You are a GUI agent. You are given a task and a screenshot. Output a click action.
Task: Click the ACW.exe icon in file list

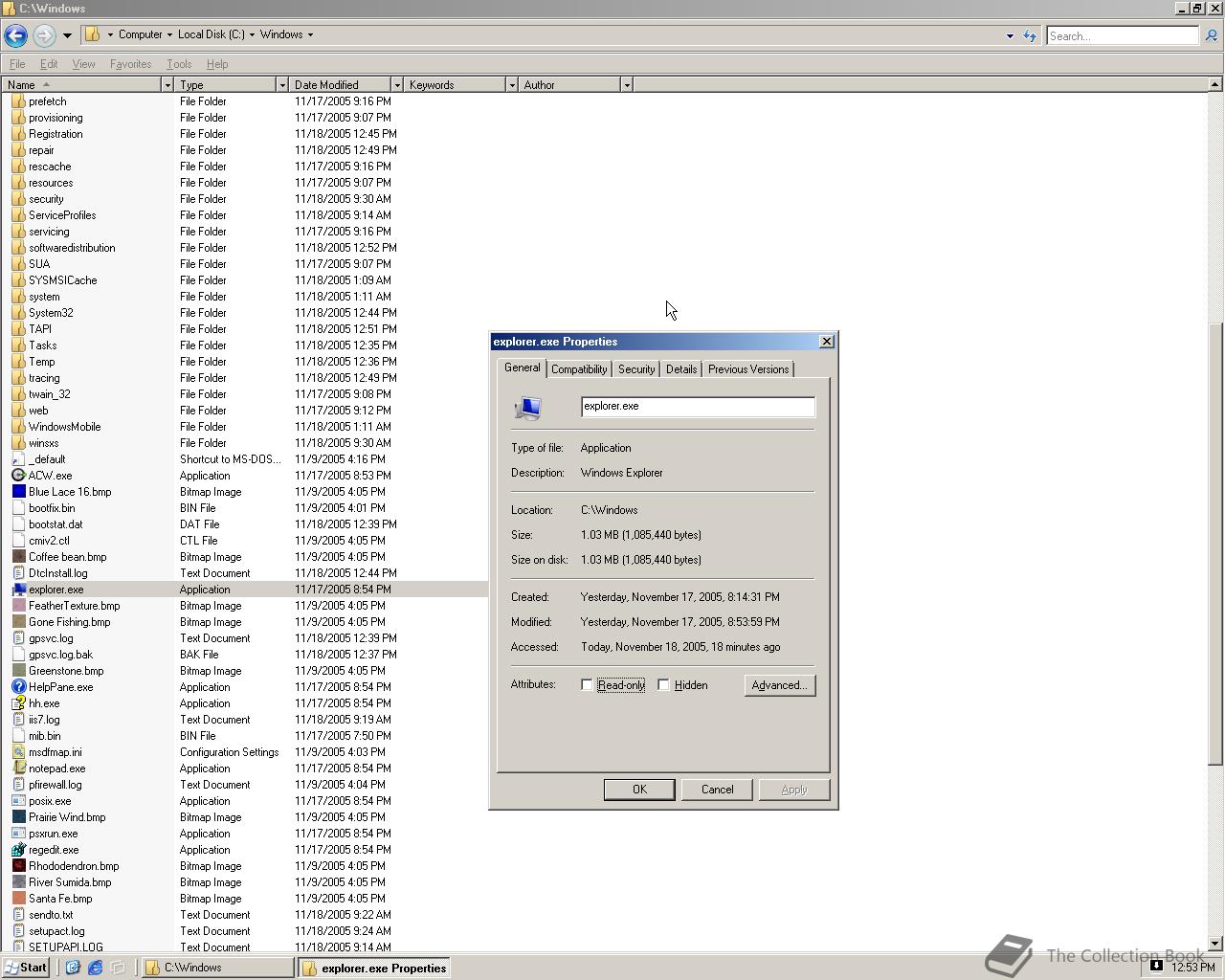tap(18, 476)
